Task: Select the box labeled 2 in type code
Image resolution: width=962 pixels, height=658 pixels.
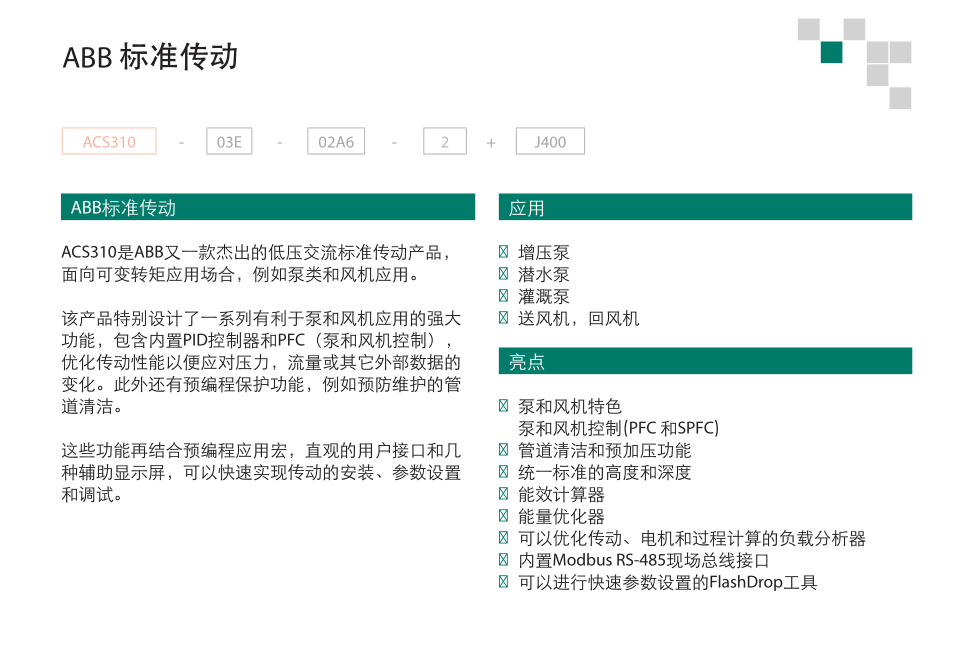Action: (445, 142)
